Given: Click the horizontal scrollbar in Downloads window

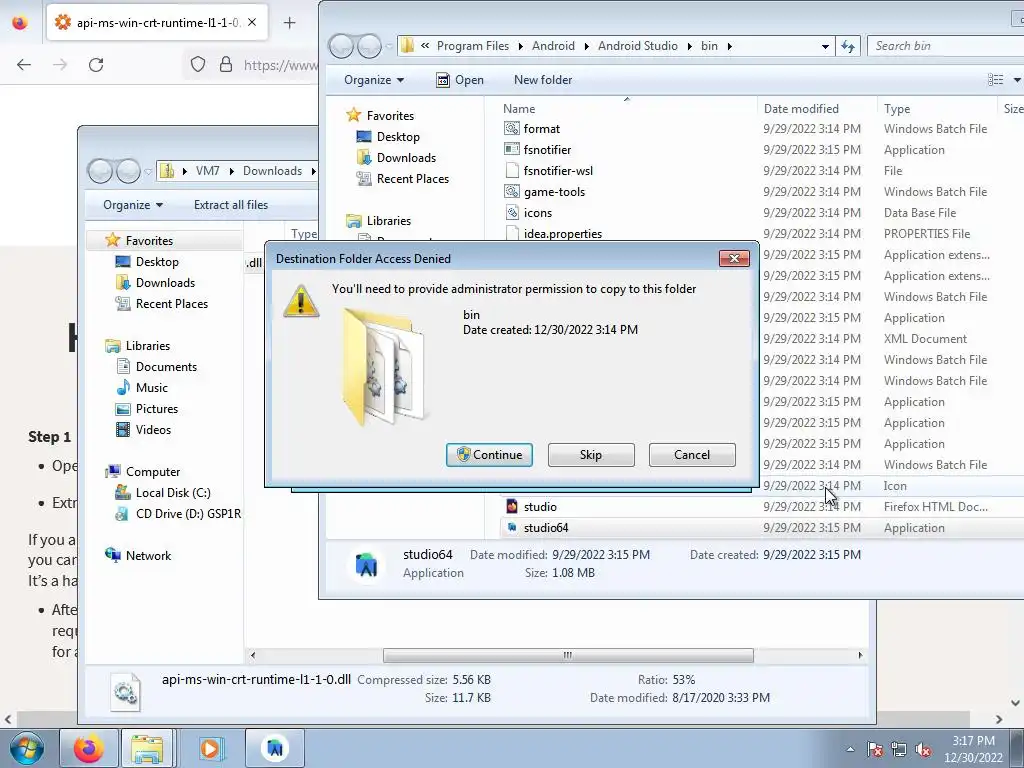Looking at the screenshot, I should click(x=568, y=655).
